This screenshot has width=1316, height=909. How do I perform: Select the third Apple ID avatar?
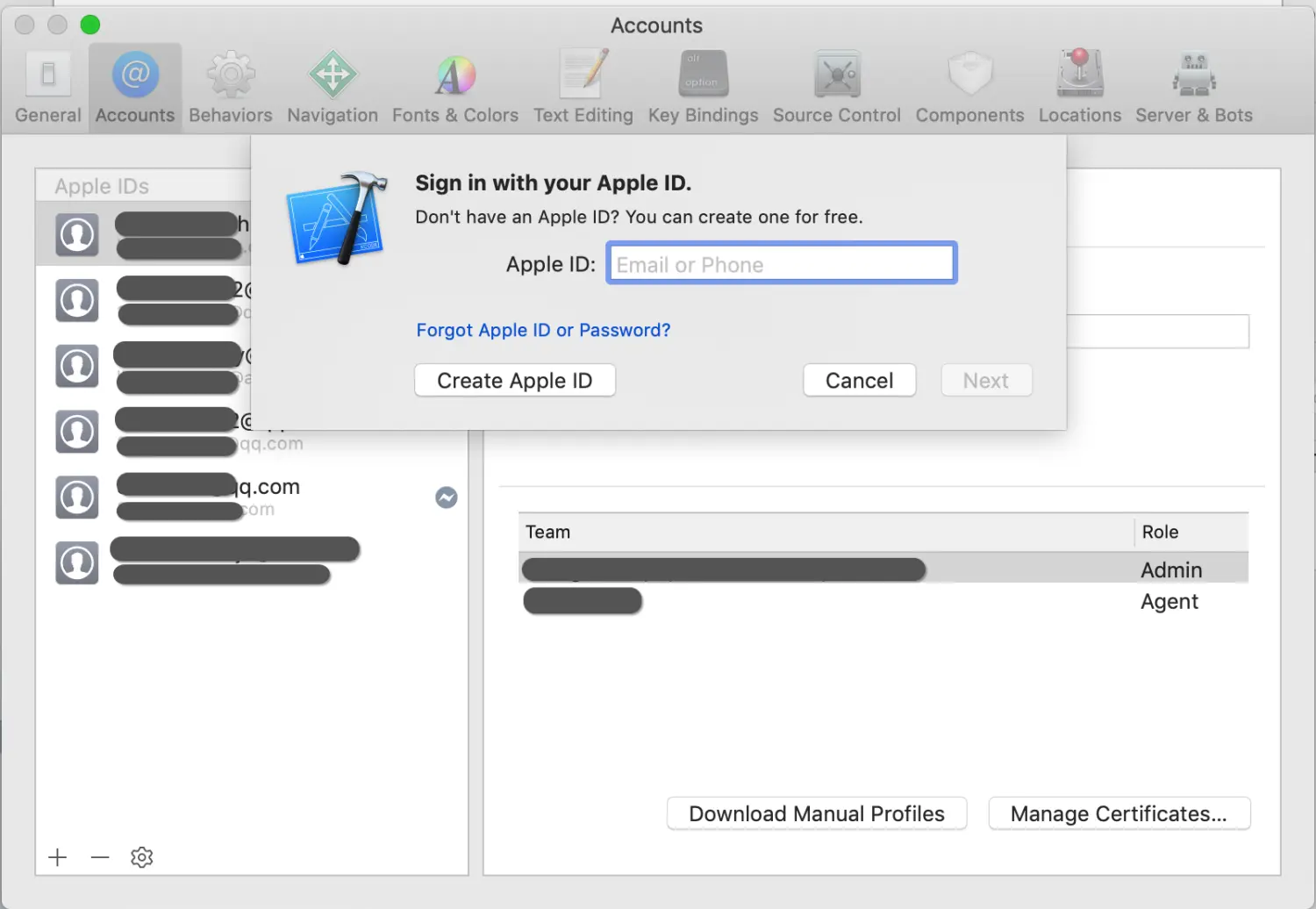(77, 366)
